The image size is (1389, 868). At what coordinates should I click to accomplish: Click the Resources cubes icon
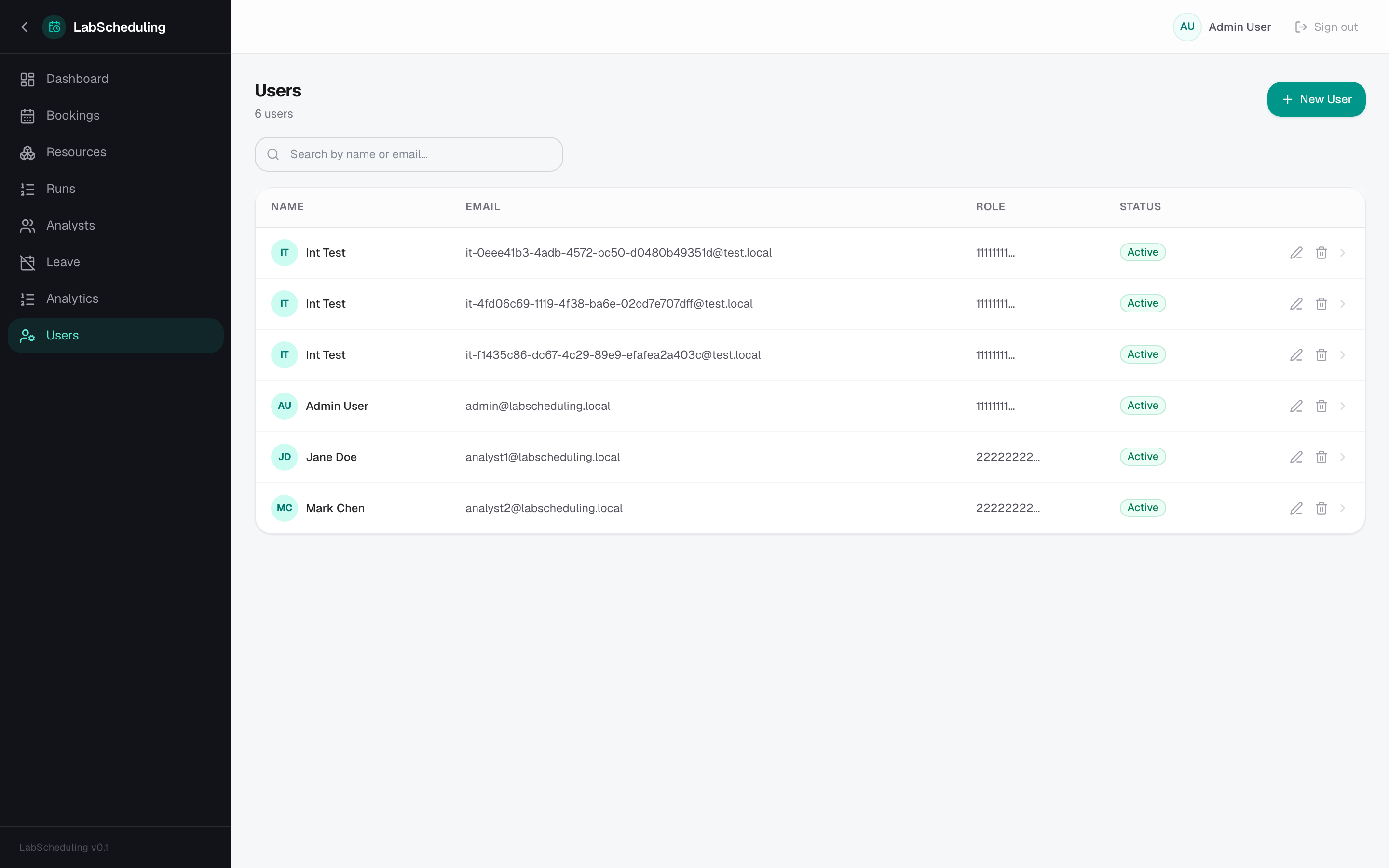point(27,153)
